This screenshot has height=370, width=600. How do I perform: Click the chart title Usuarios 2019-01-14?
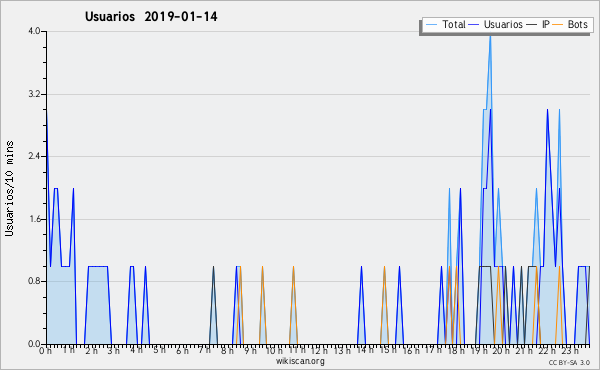click(151, 16)
